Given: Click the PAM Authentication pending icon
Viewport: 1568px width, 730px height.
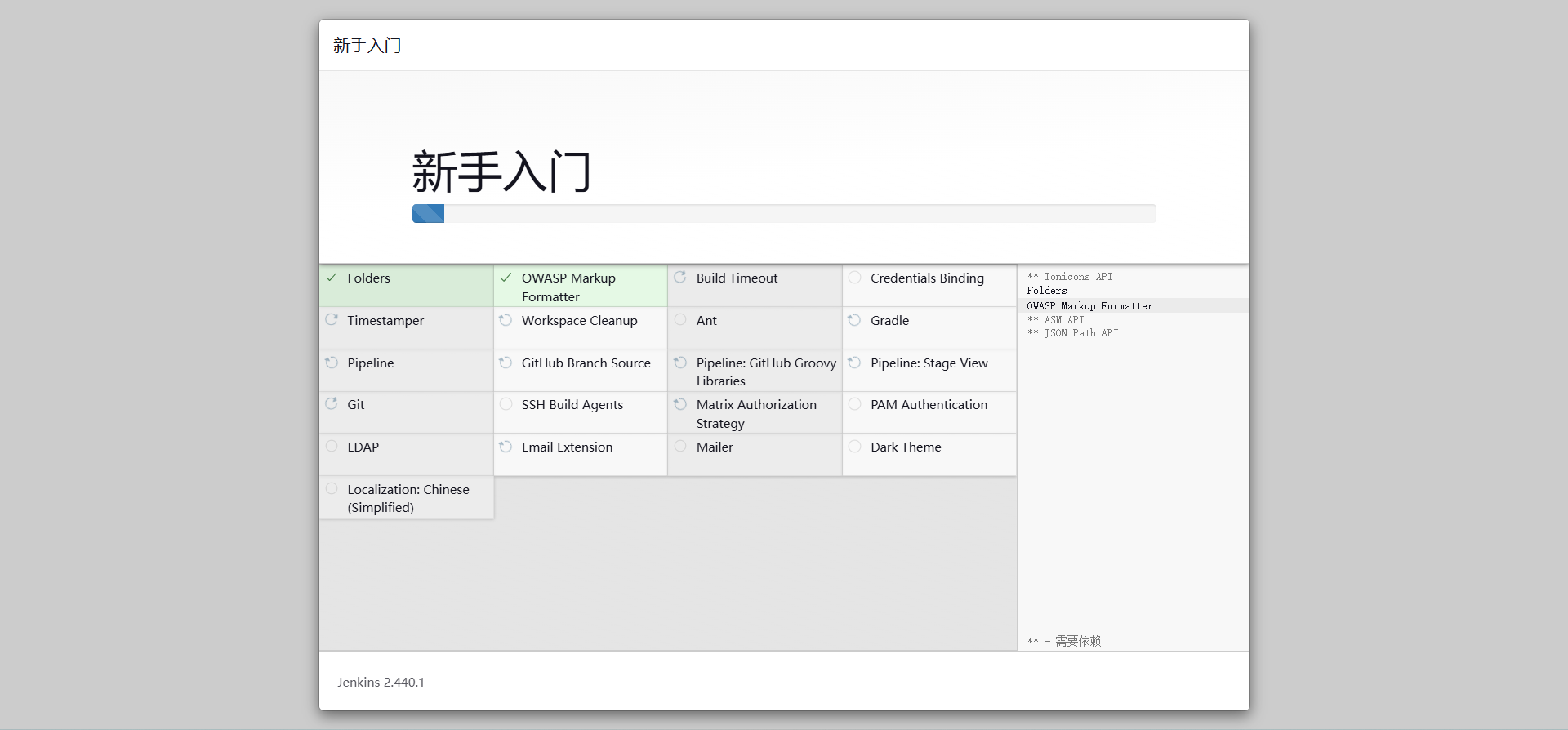Looking at the screenshot, I should tap(855, 404).
